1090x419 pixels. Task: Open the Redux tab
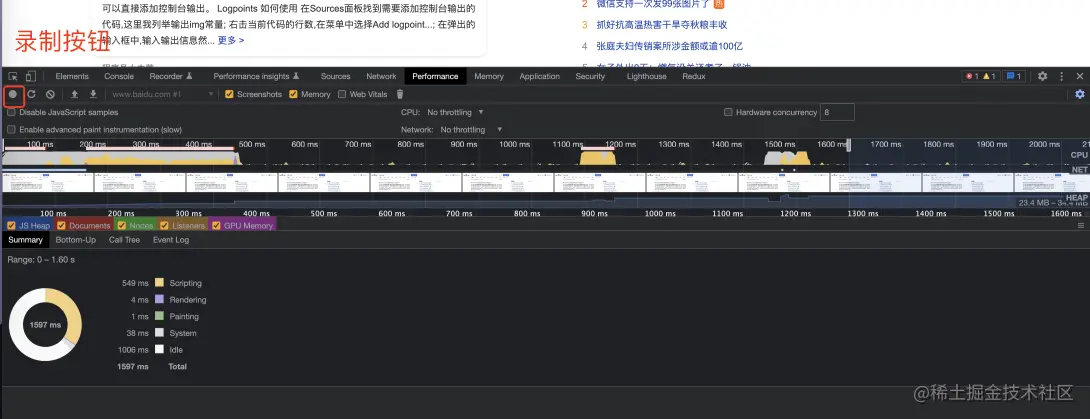point(694,76)
